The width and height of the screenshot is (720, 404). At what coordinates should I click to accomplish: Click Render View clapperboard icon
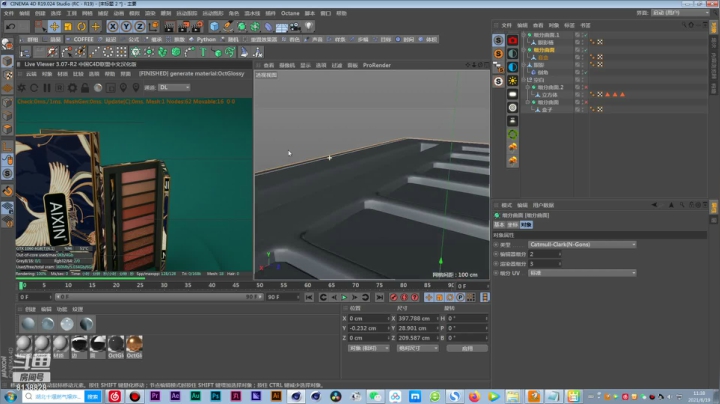(x=169, y=27)
